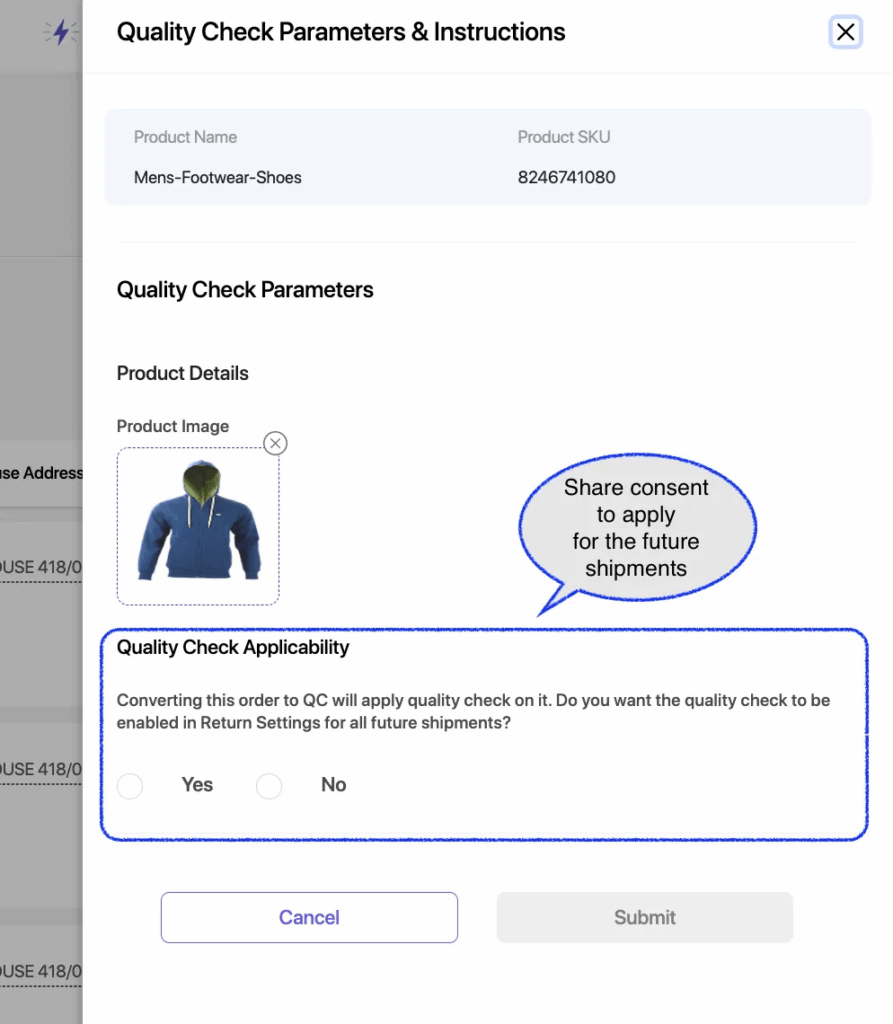Click the lightning bolt icon
893x1024 pixels.
(x=60, y=32)
